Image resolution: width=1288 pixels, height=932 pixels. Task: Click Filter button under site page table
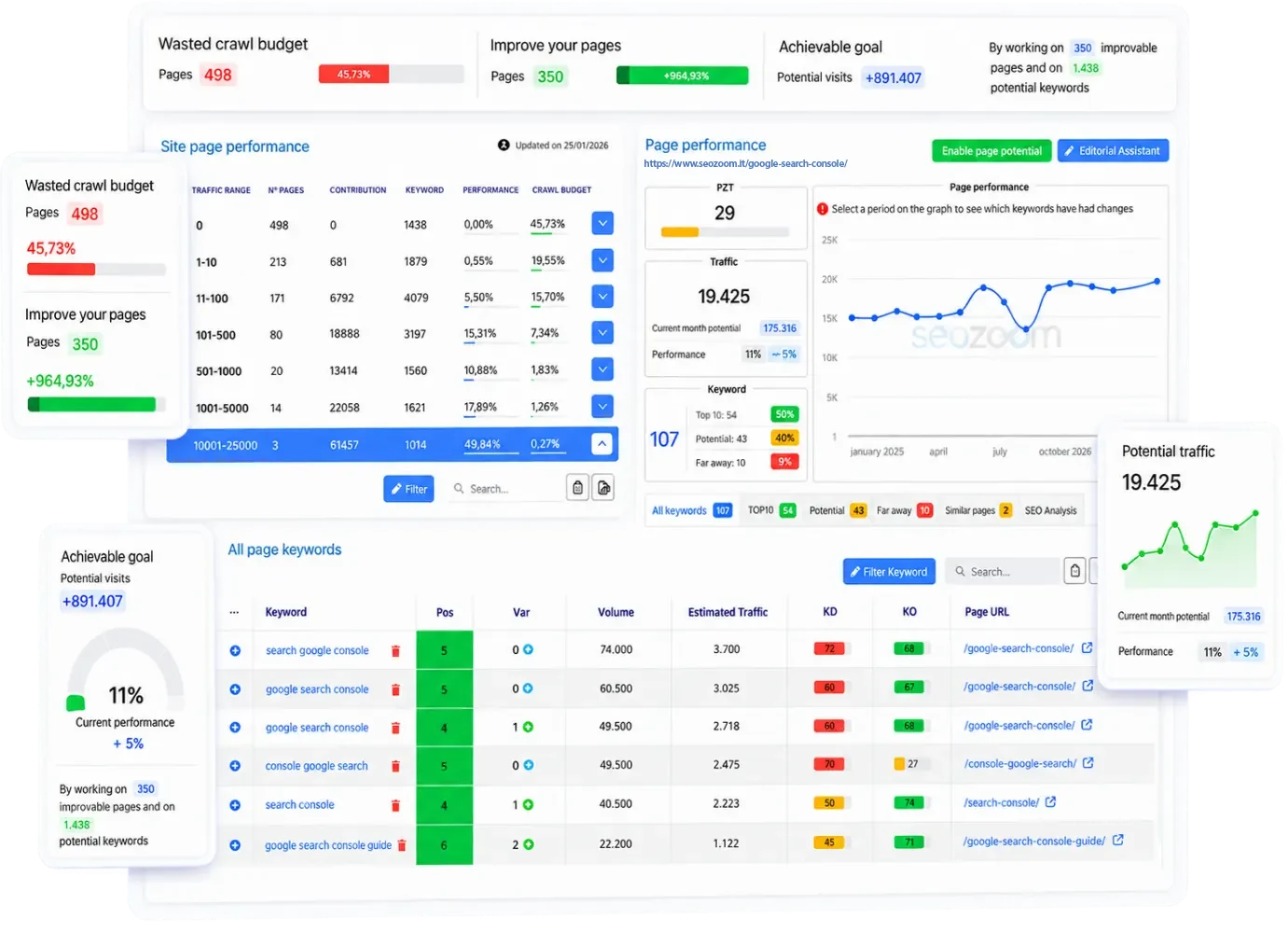409,489
